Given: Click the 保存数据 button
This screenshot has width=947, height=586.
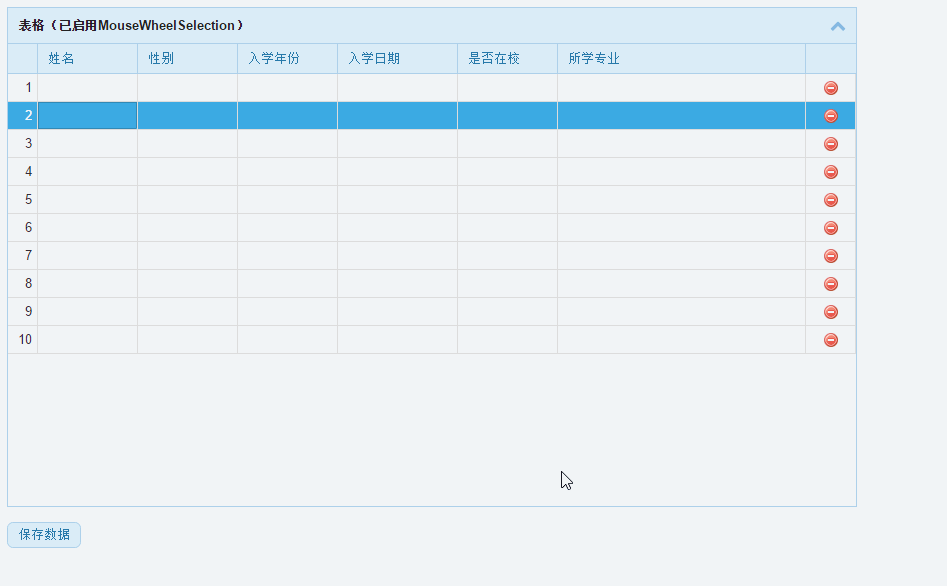Looking at the screenshot, I should (44, 535).
